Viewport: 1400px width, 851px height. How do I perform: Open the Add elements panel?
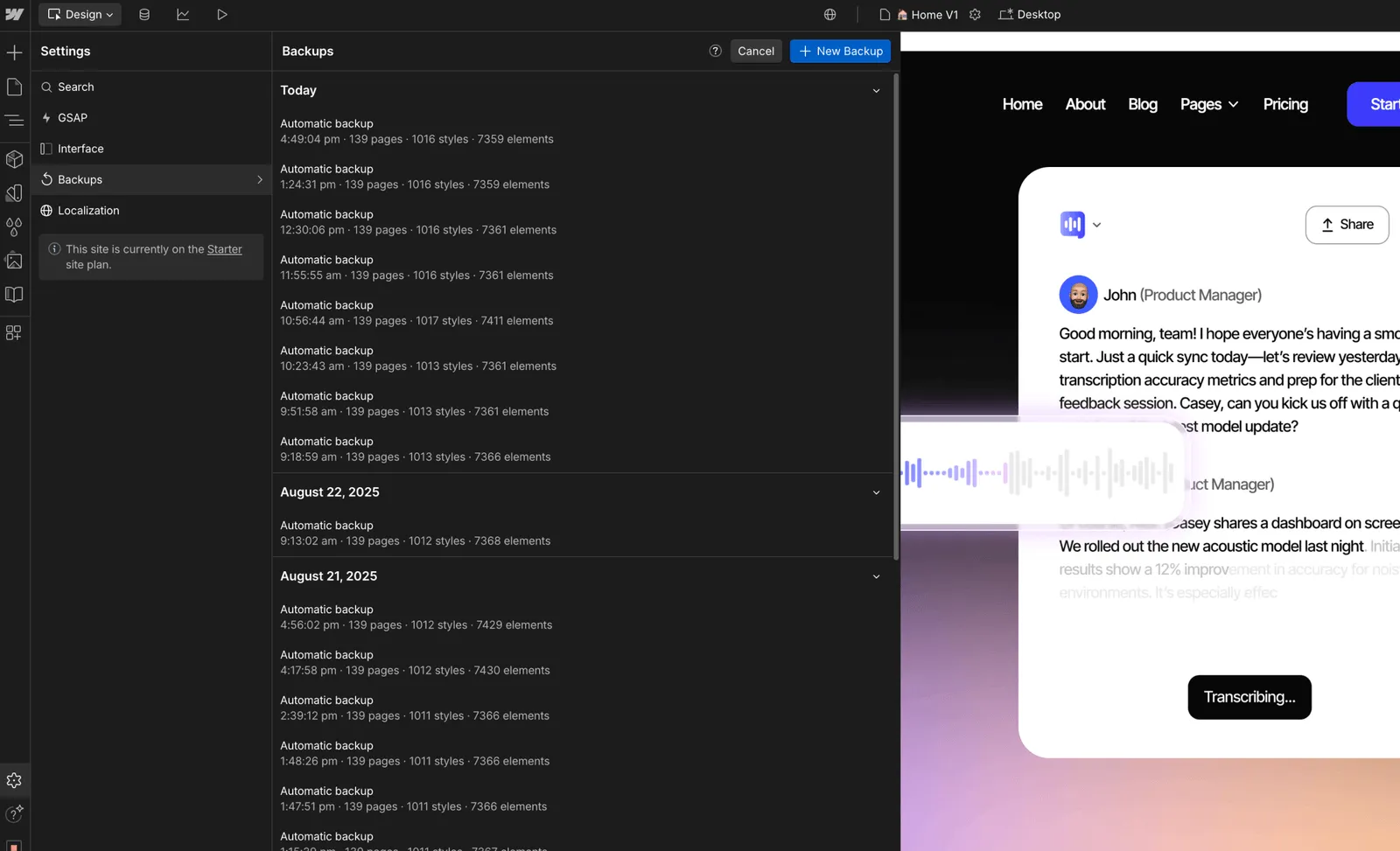pyautogui.click(x=14, y=52)
